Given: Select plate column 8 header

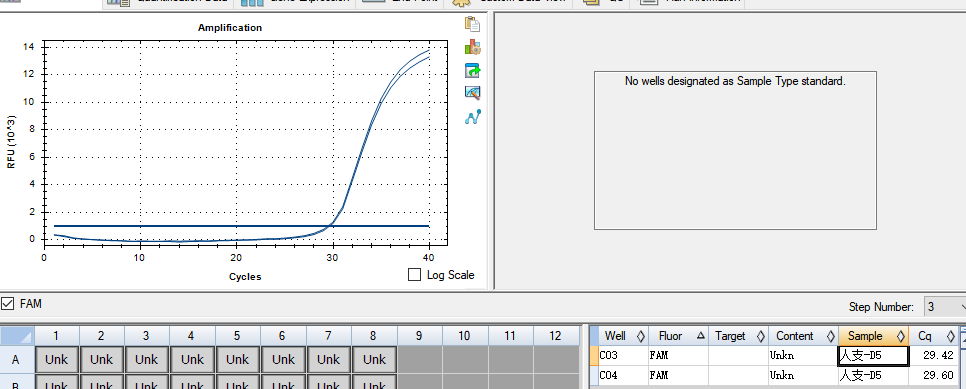Looking at the screenshot, I should tap(374, 335).
